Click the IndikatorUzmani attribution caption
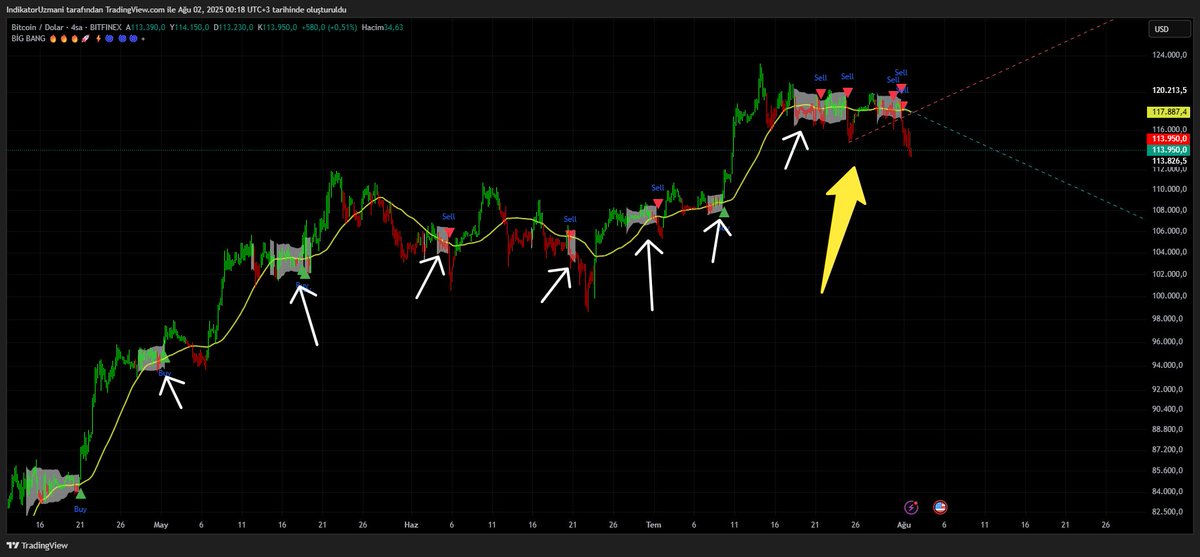1200x557 pixels. [x=176, y=9]
